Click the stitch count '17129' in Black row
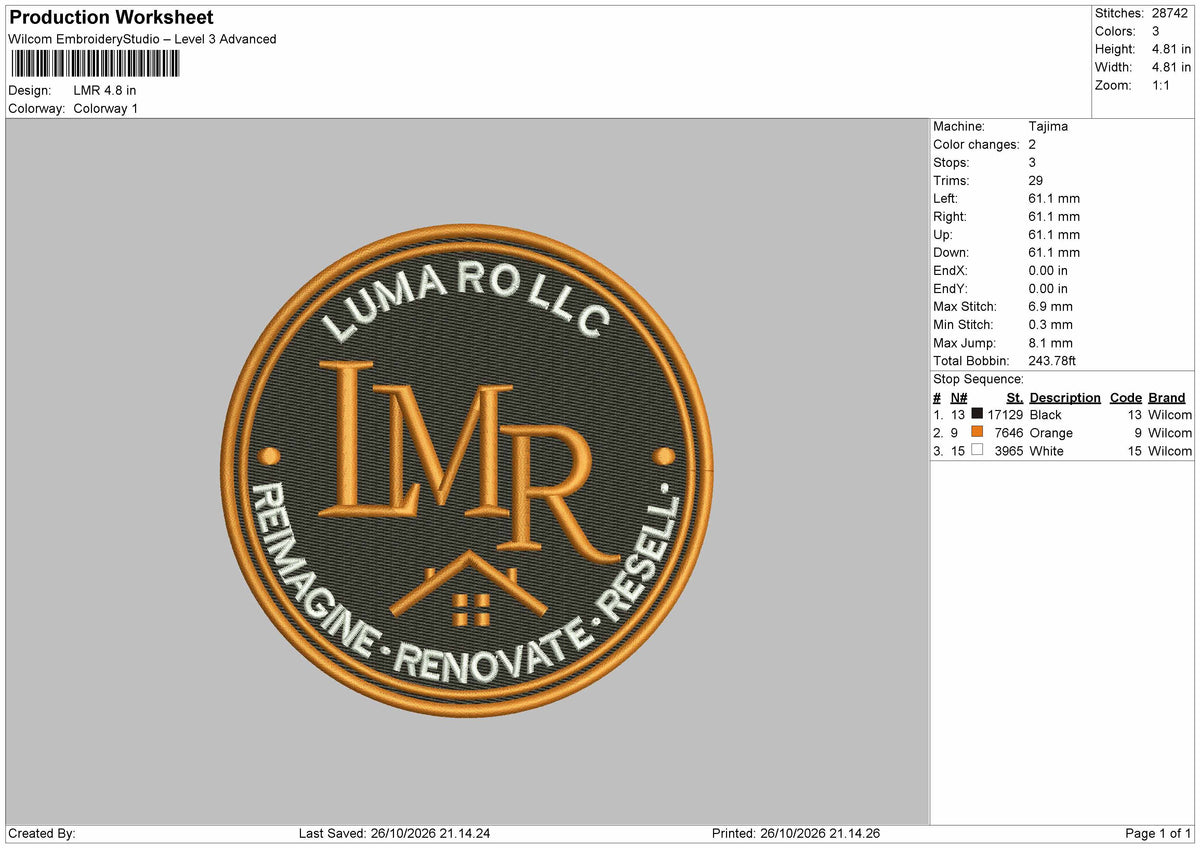 1005,415
